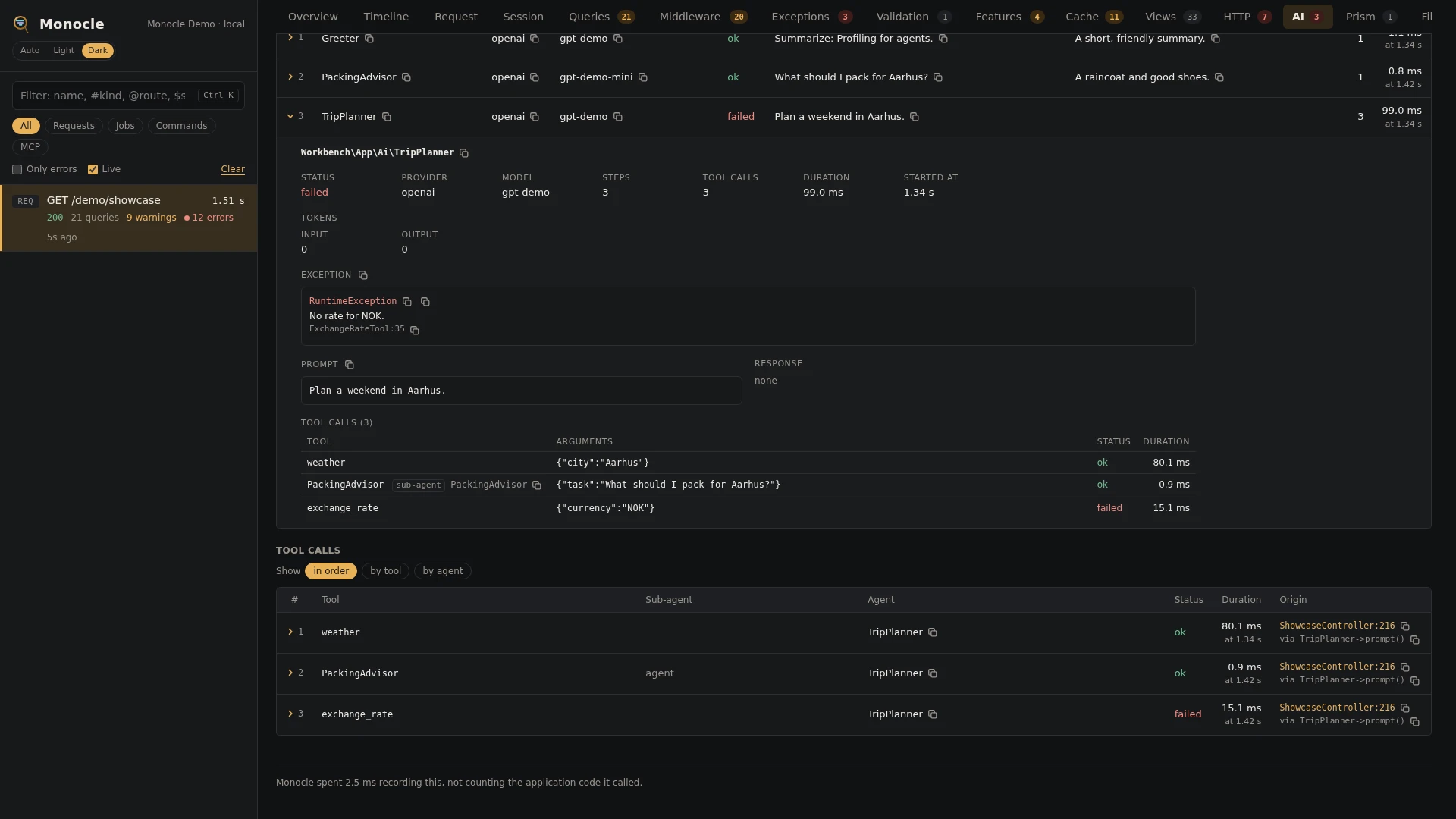Toggle the Only errors checkbox
This screenshot has width=1456, height=819.
(x=17, y=170)
